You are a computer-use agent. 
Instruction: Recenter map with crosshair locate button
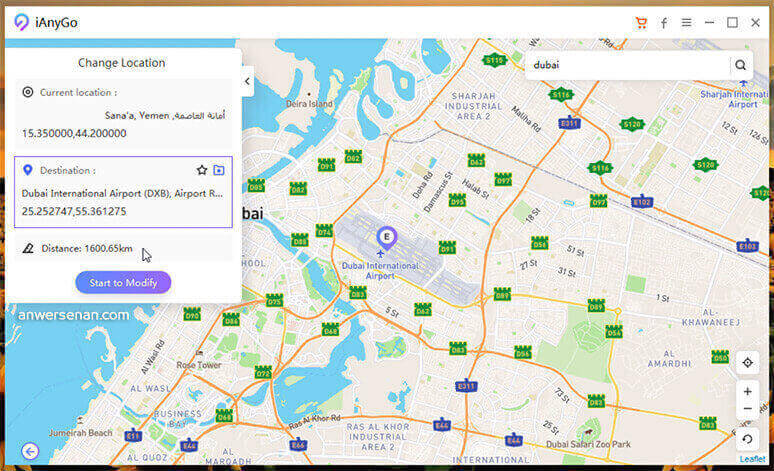click(x=747, y=363)
